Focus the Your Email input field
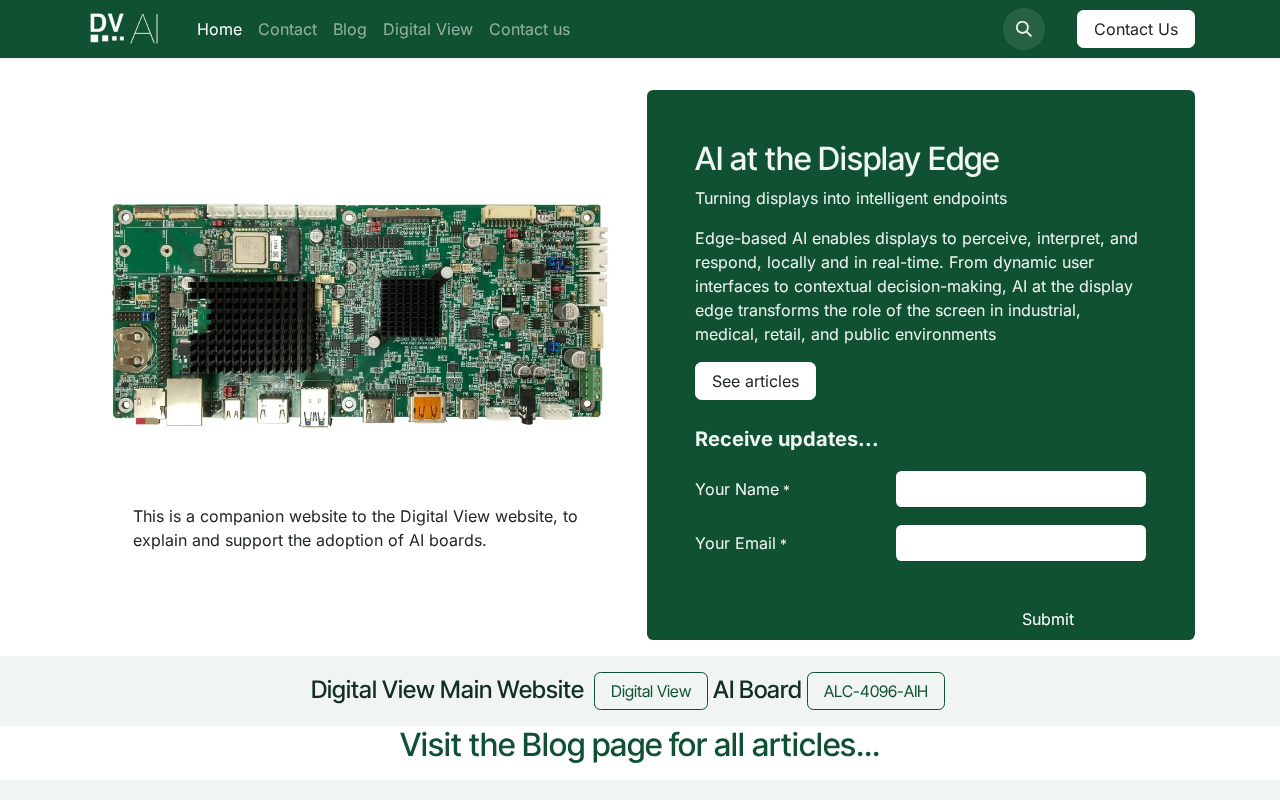This screenshot has height=800, width=1280. (1021, 543)
